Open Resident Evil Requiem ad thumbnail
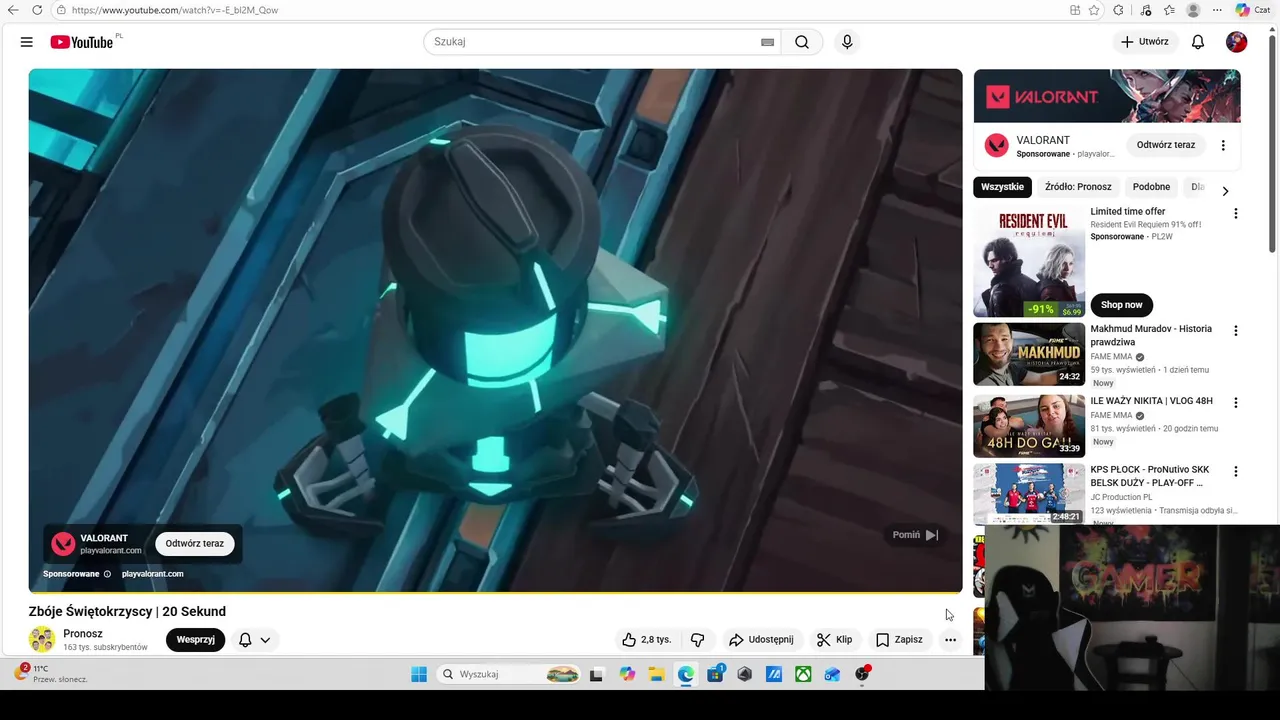Viewport: 1280px width, 720px height. click(1029, 261)
